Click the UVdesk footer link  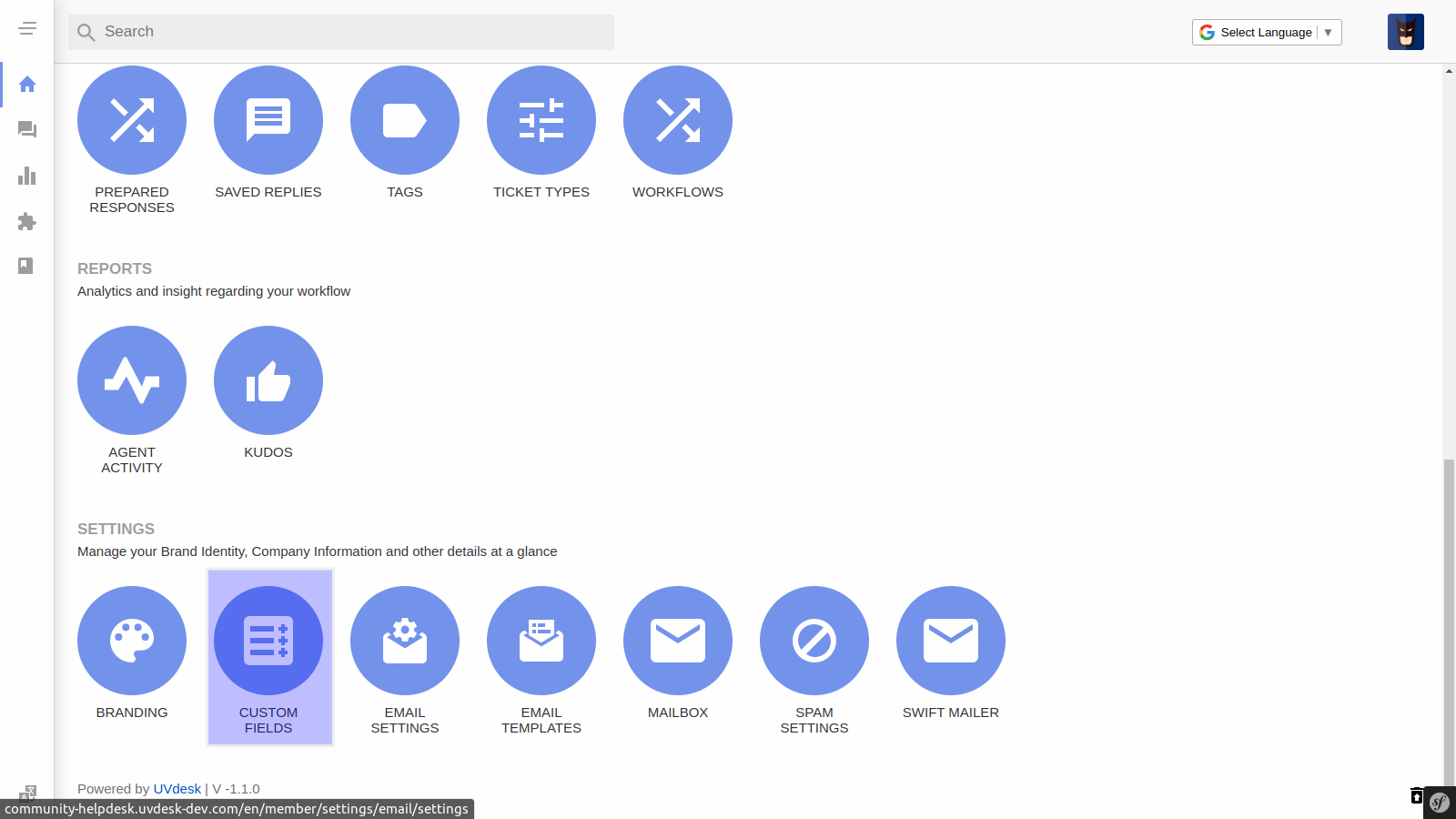click(177, 789)
